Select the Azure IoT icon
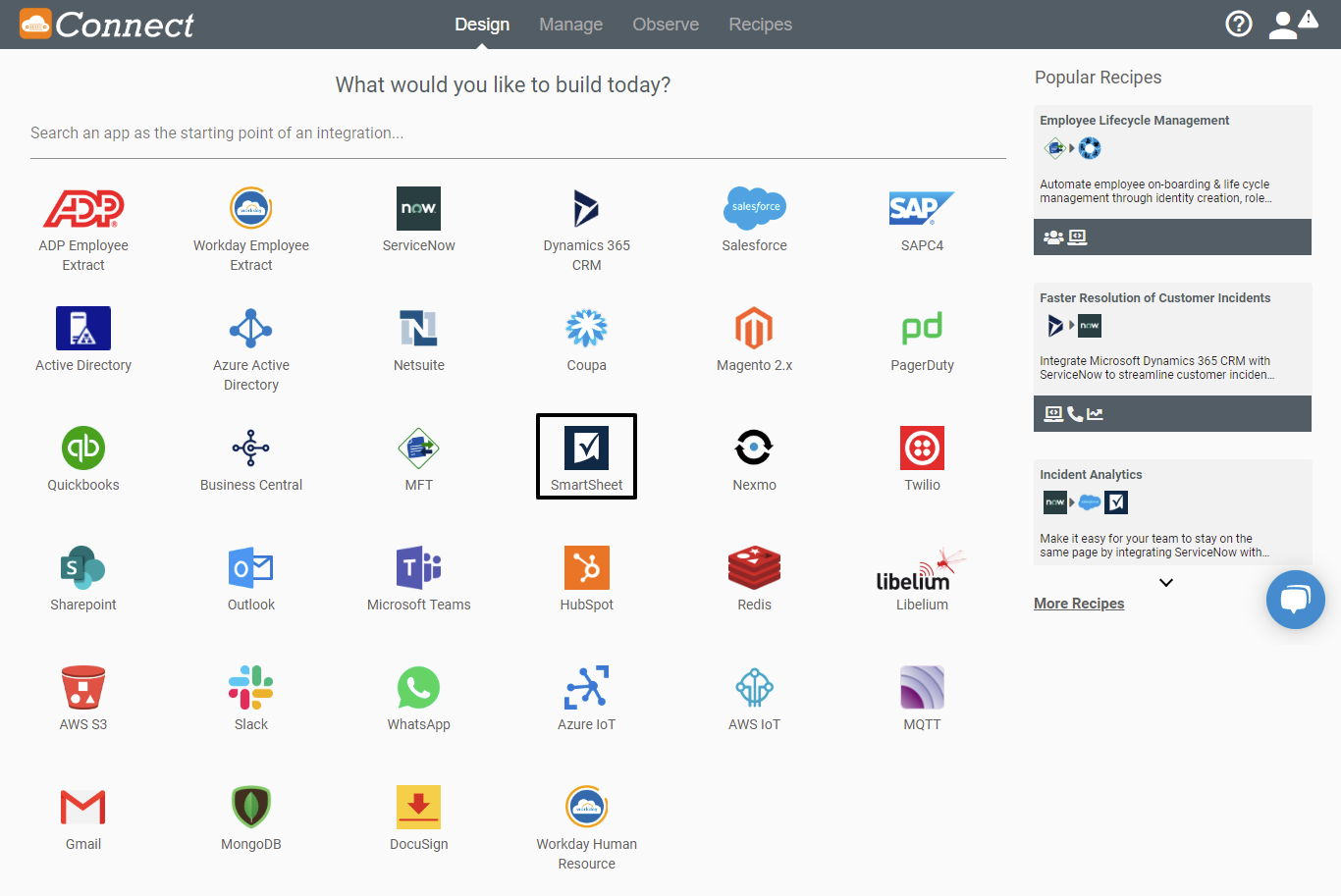This screenshot has width=1341, height=896. tap(587, 687)
